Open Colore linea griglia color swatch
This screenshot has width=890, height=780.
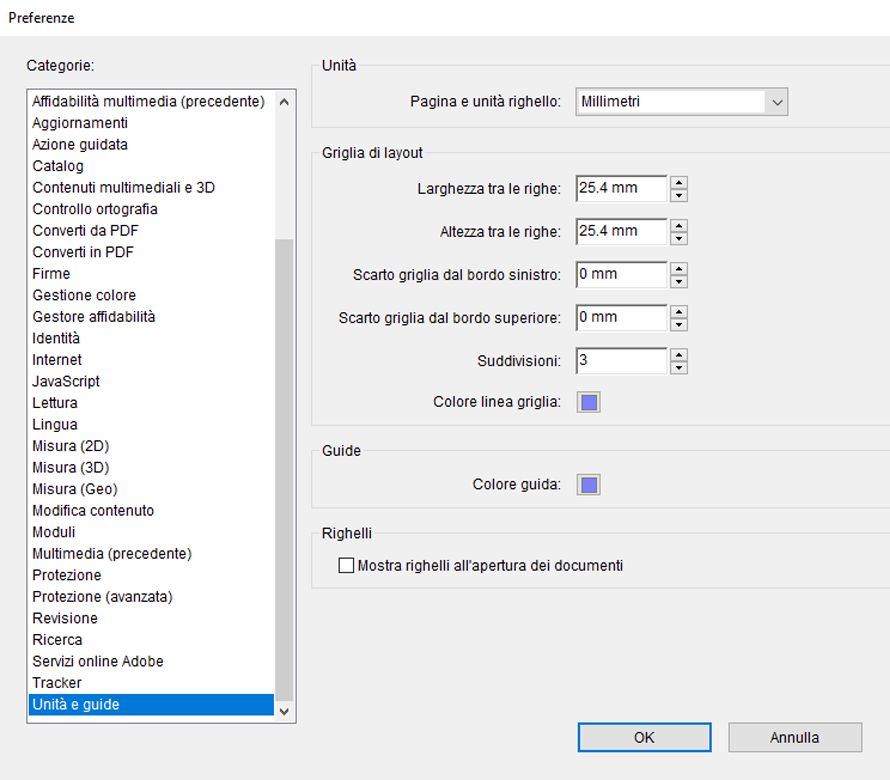[x=589, y=403]
